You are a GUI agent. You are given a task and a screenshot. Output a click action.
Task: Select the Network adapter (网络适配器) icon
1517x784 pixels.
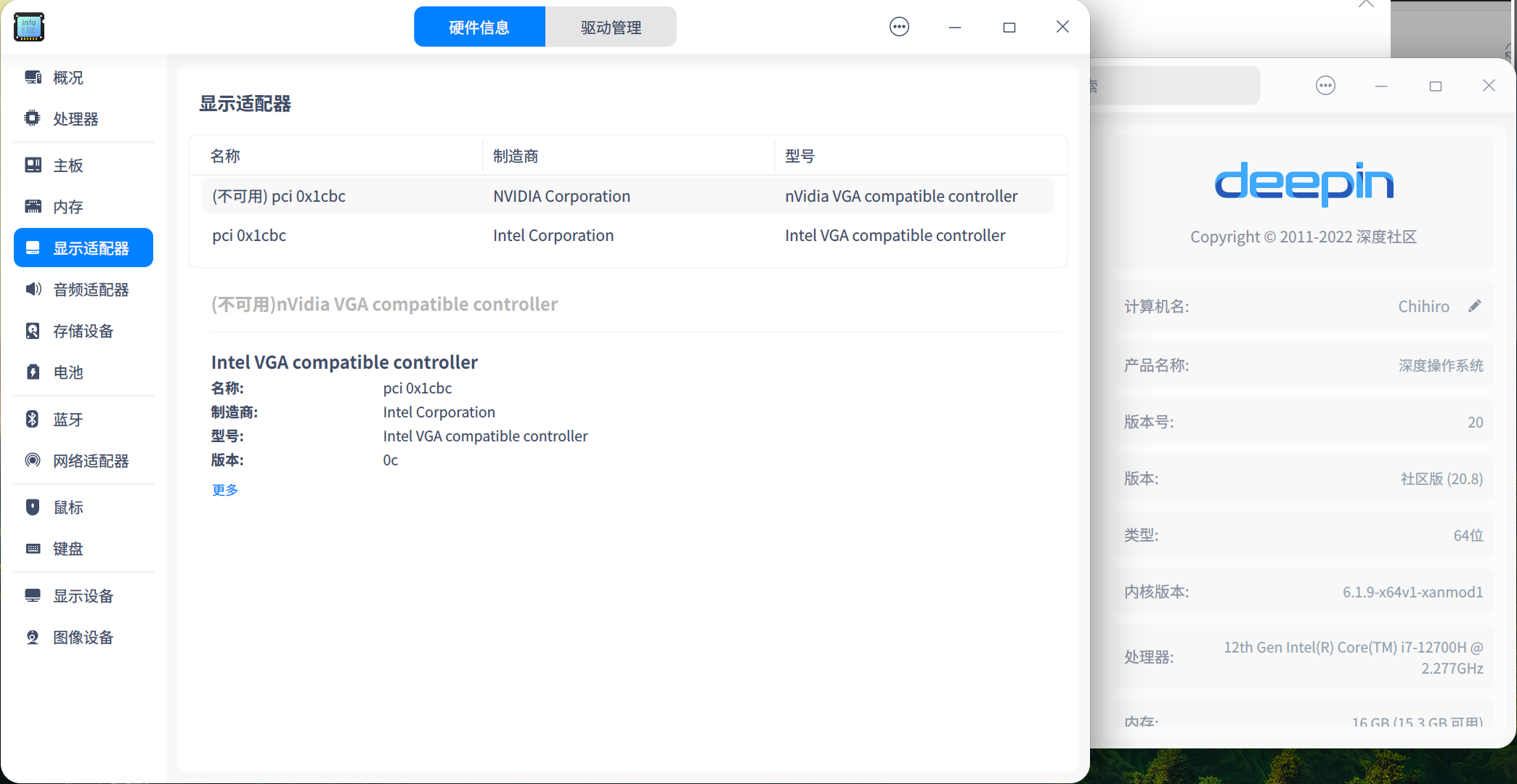tap(33, 460)
